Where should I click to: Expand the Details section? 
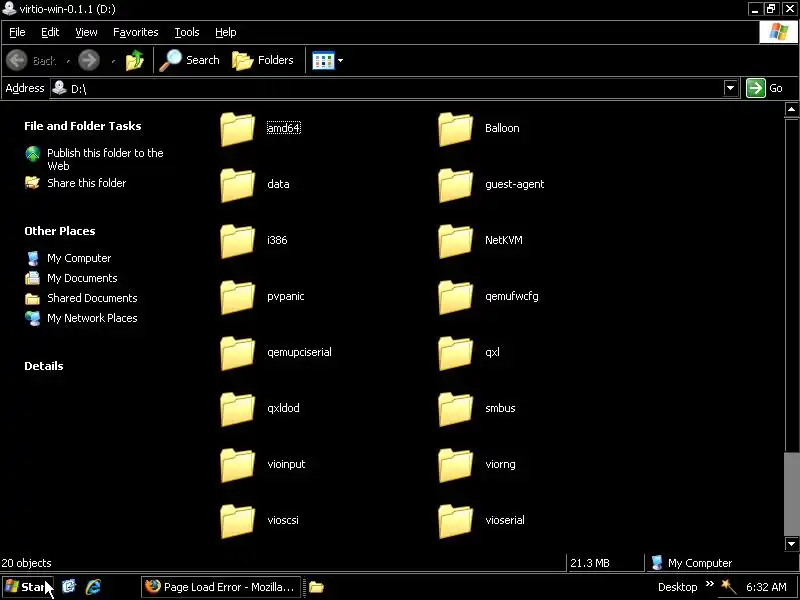pyautogui.click(x=44, y=366)
